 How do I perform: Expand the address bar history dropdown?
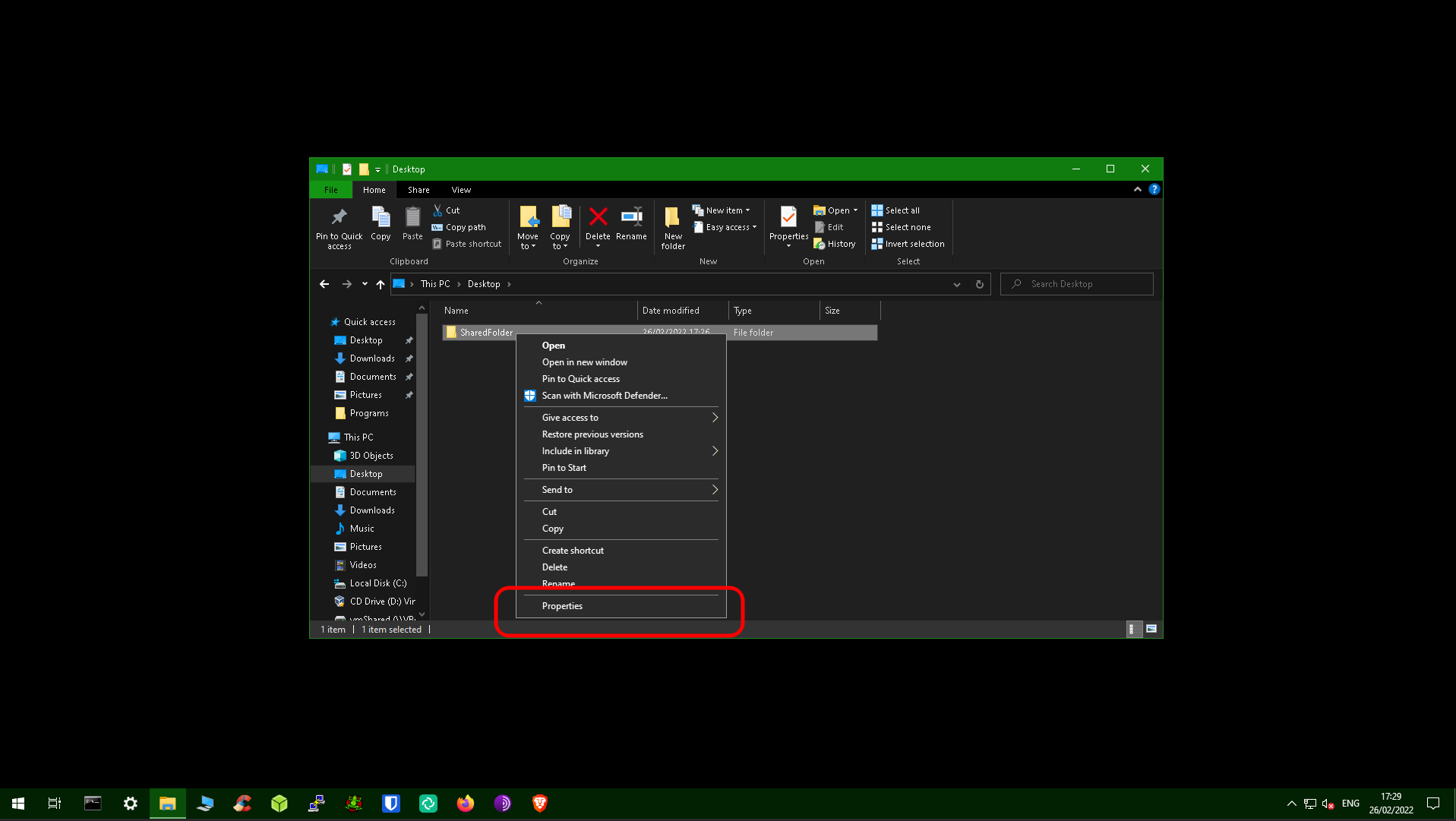[957, 284]
